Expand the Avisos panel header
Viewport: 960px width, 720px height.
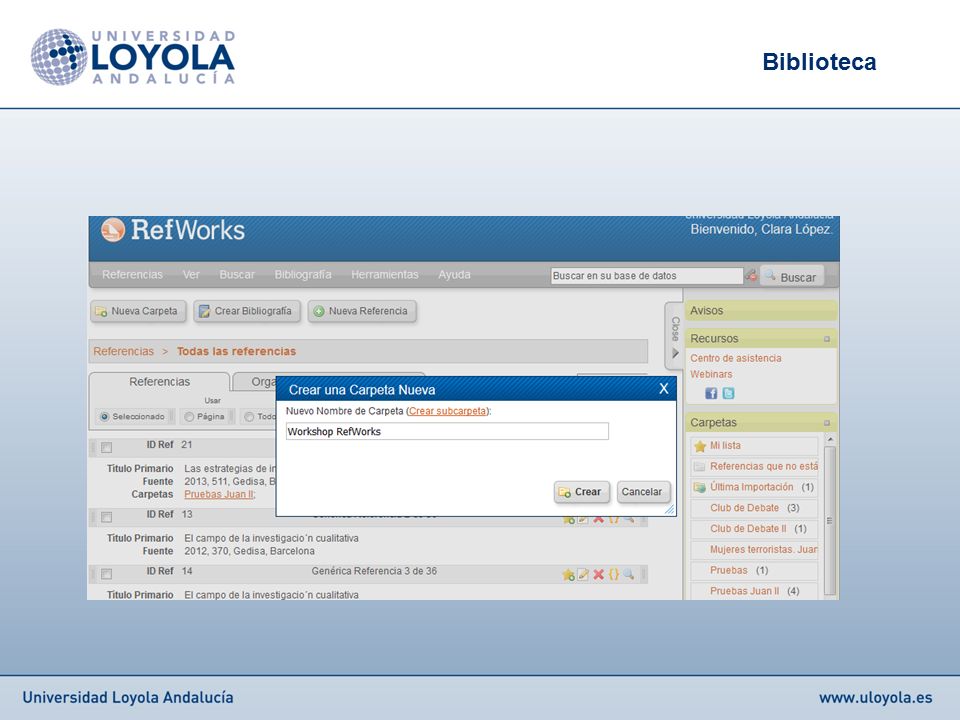[x=761, y=310]
